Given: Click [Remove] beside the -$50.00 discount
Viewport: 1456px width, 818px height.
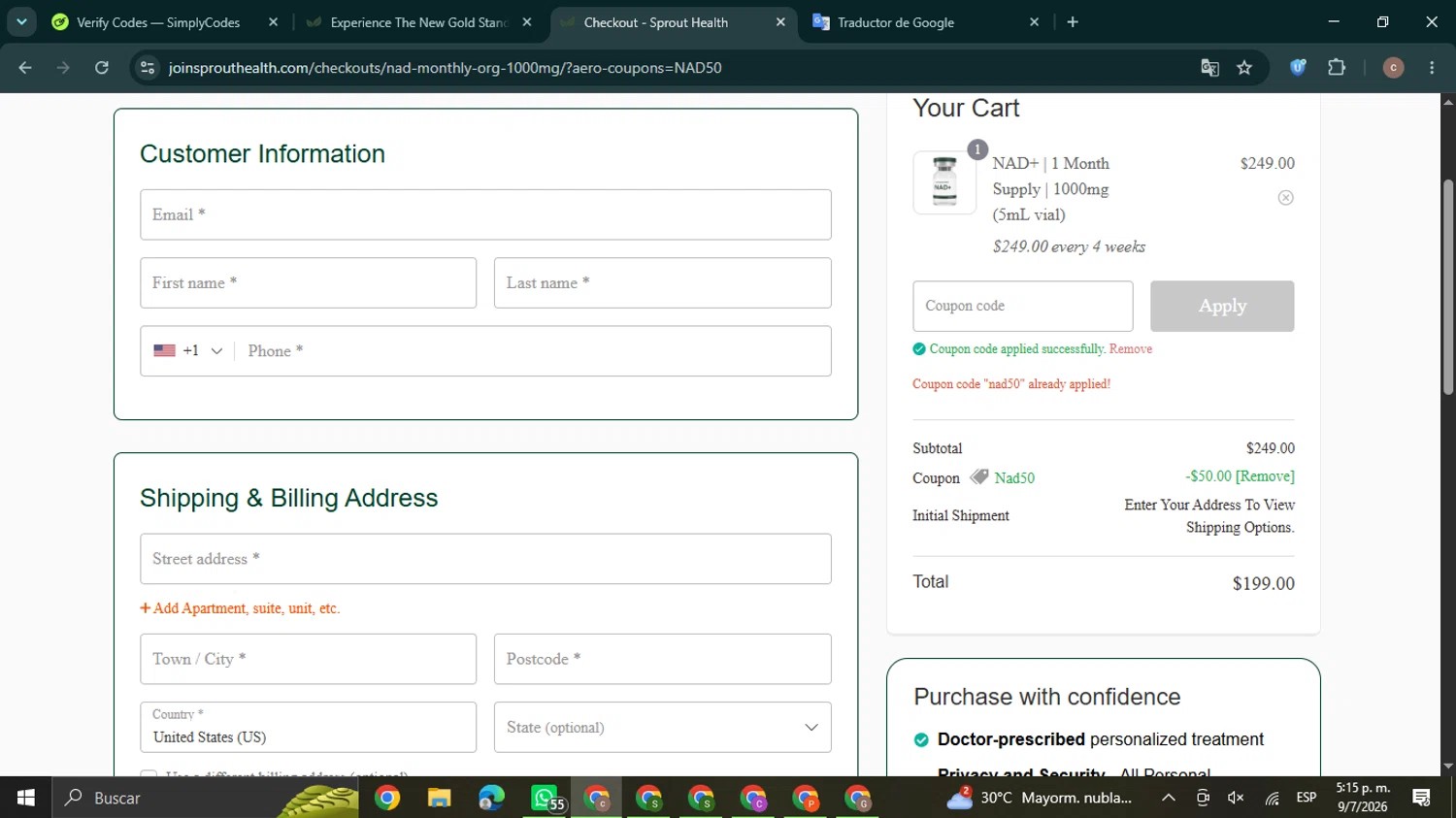Looking at the screenshot, I should pyautogui.click(x=1265, y=476).
